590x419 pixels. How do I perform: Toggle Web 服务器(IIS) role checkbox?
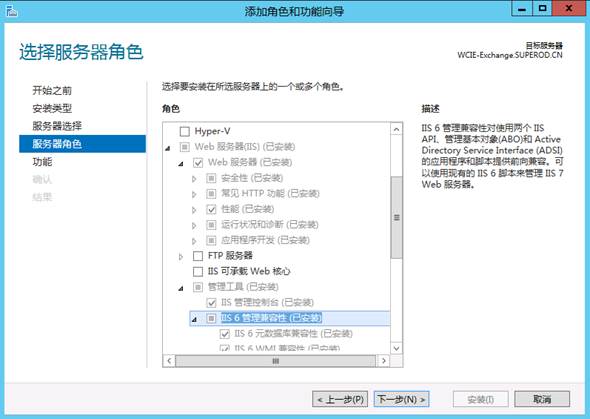[184, 147]
